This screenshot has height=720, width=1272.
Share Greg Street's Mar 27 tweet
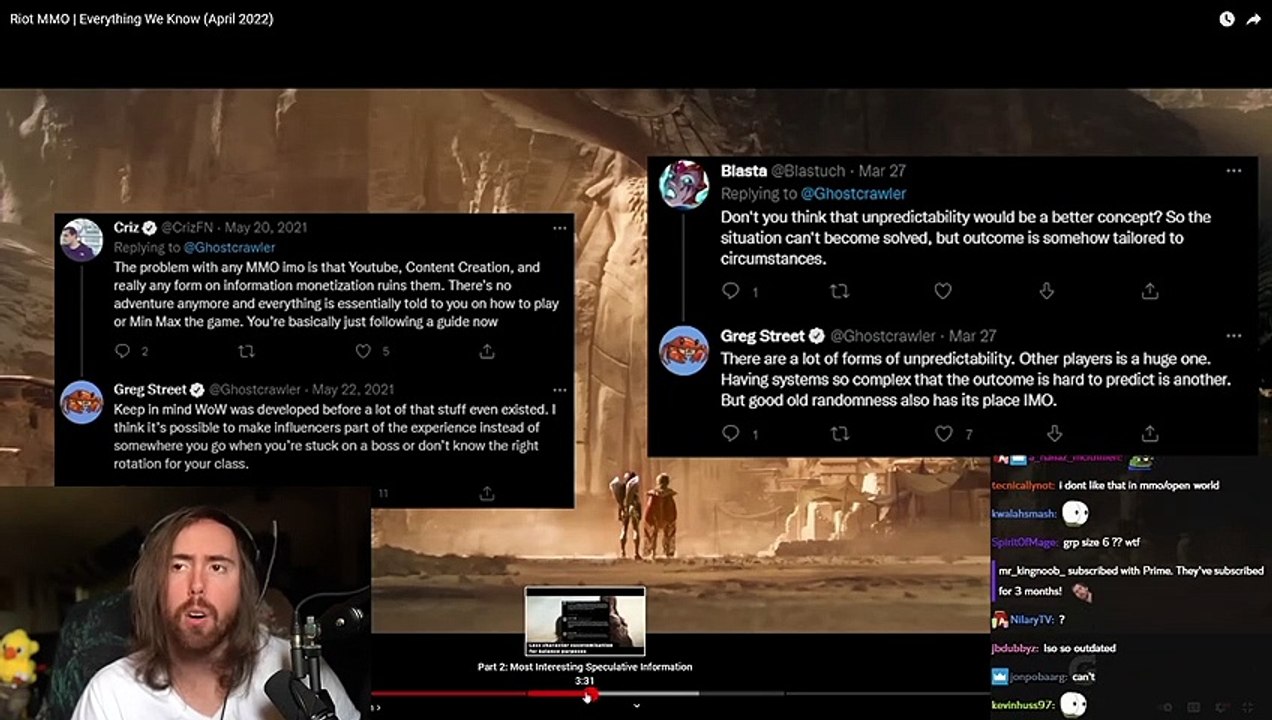pyautogui.click(x=1150, y=433)
